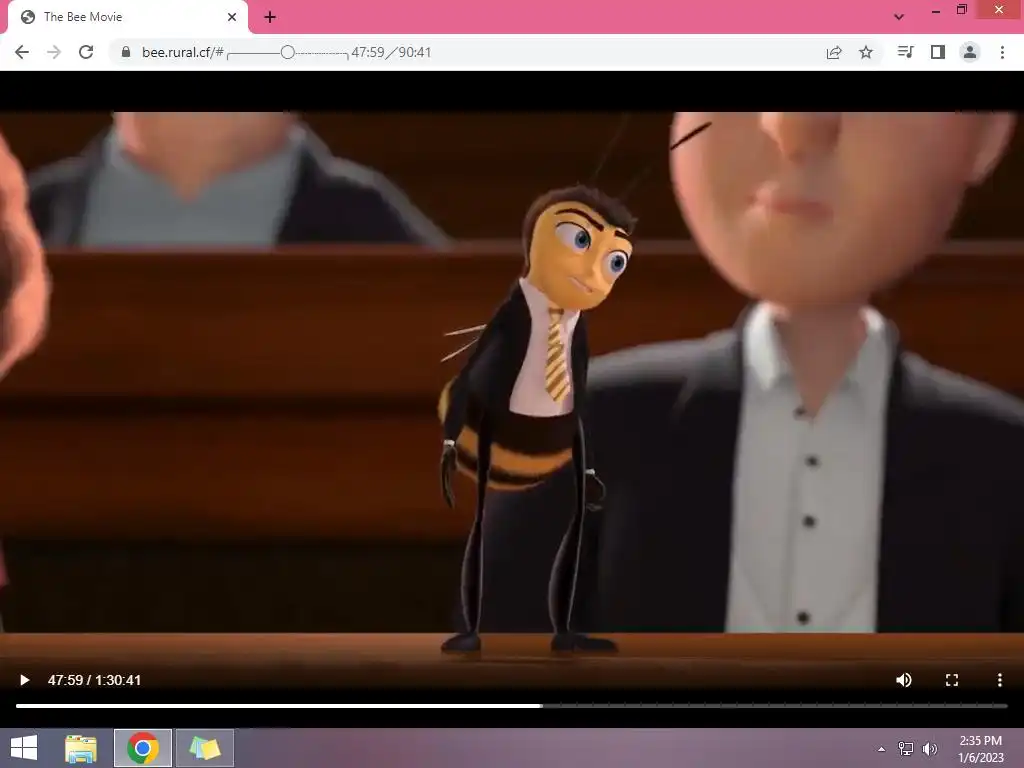
Task: Open video player more options menu
Action: pyautogui.click(x=999, y=680)
